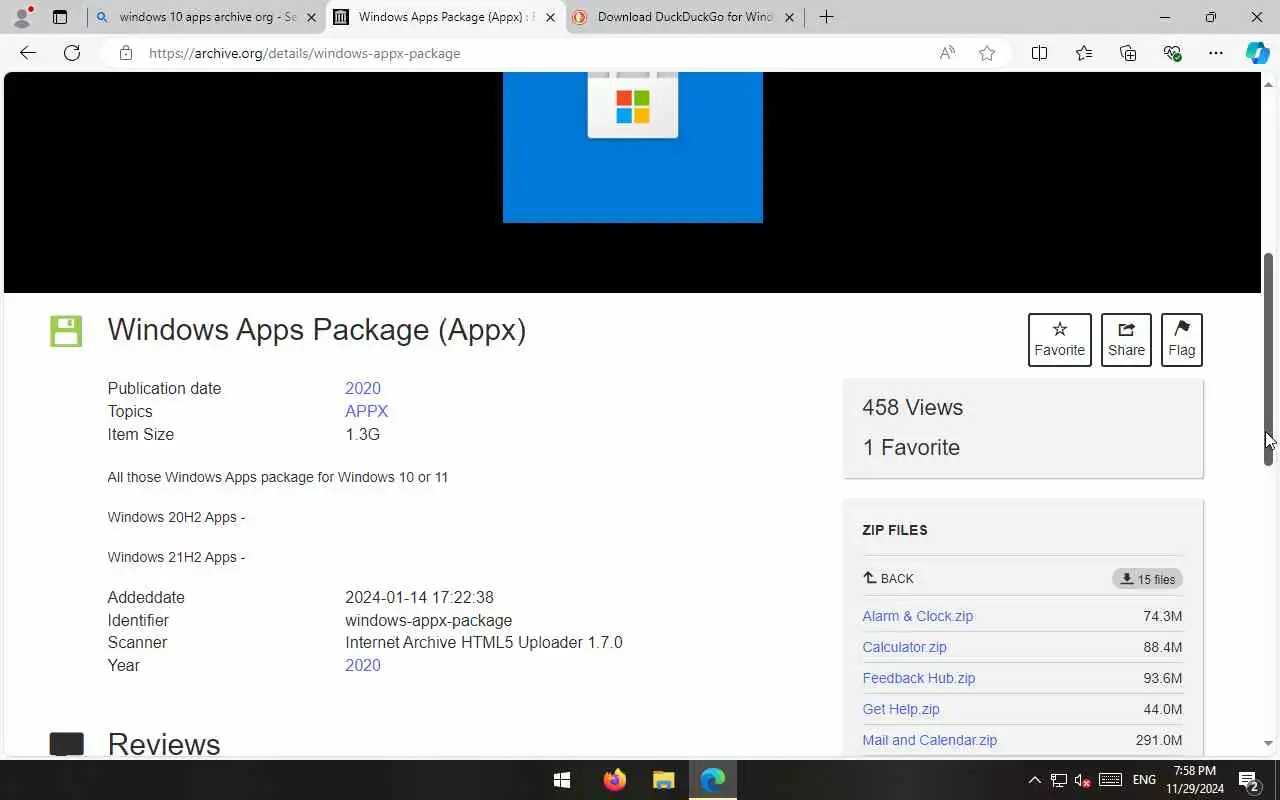Open touch keyboard tray icon

pos(1110,780)
